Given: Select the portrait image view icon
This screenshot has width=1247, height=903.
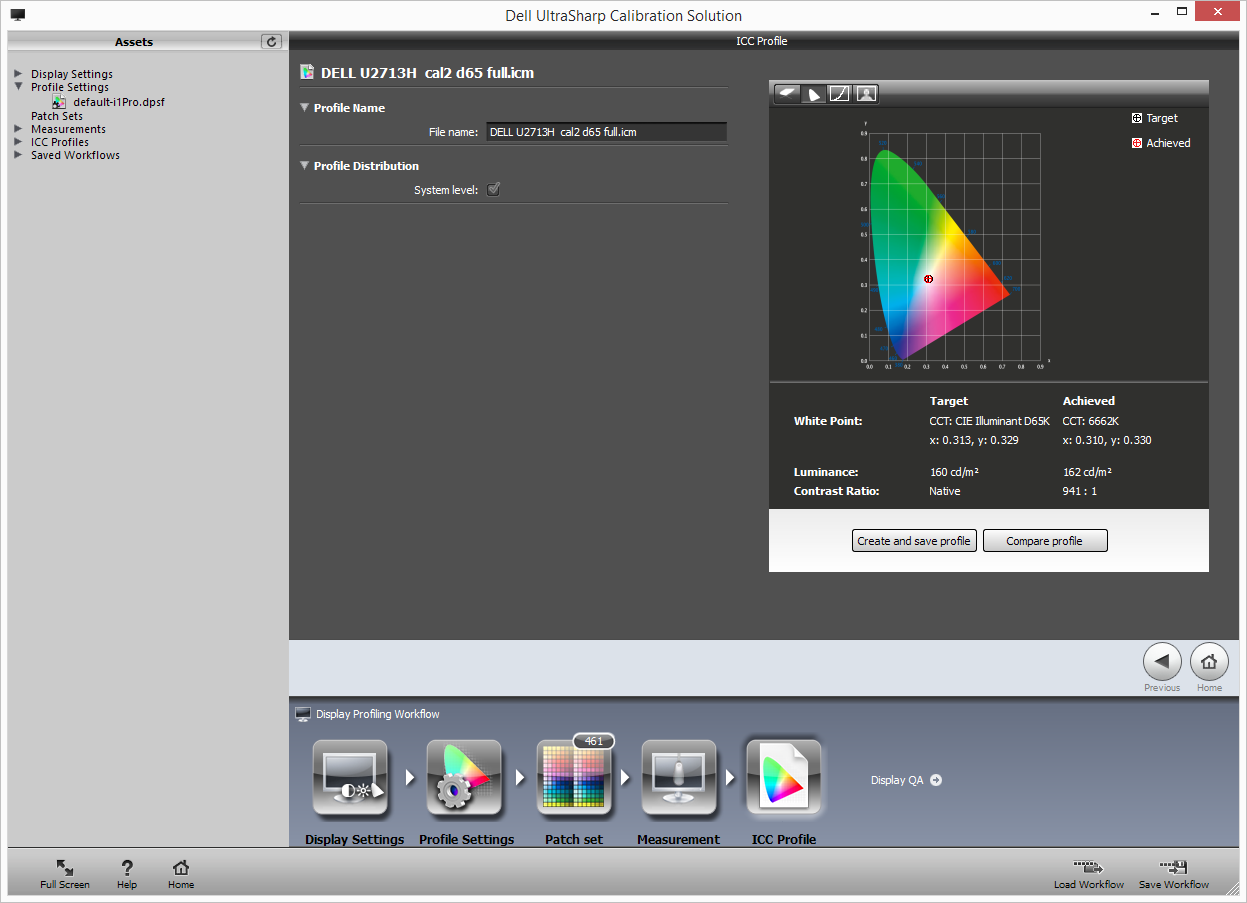Looking at the screenshot, I should pyautogui.click(x=866, y=93).
